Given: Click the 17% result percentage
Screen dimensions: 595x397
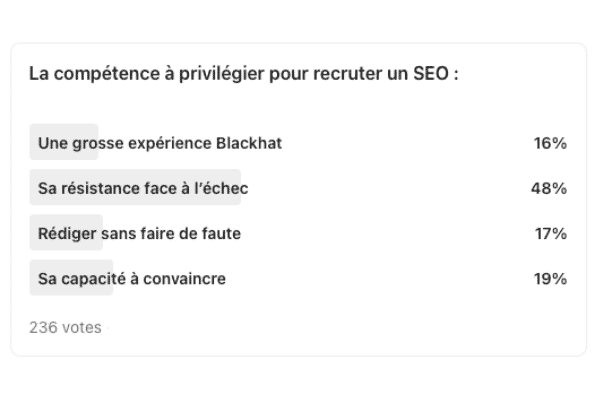Looking at the screenshot, I should click(551, 234).
